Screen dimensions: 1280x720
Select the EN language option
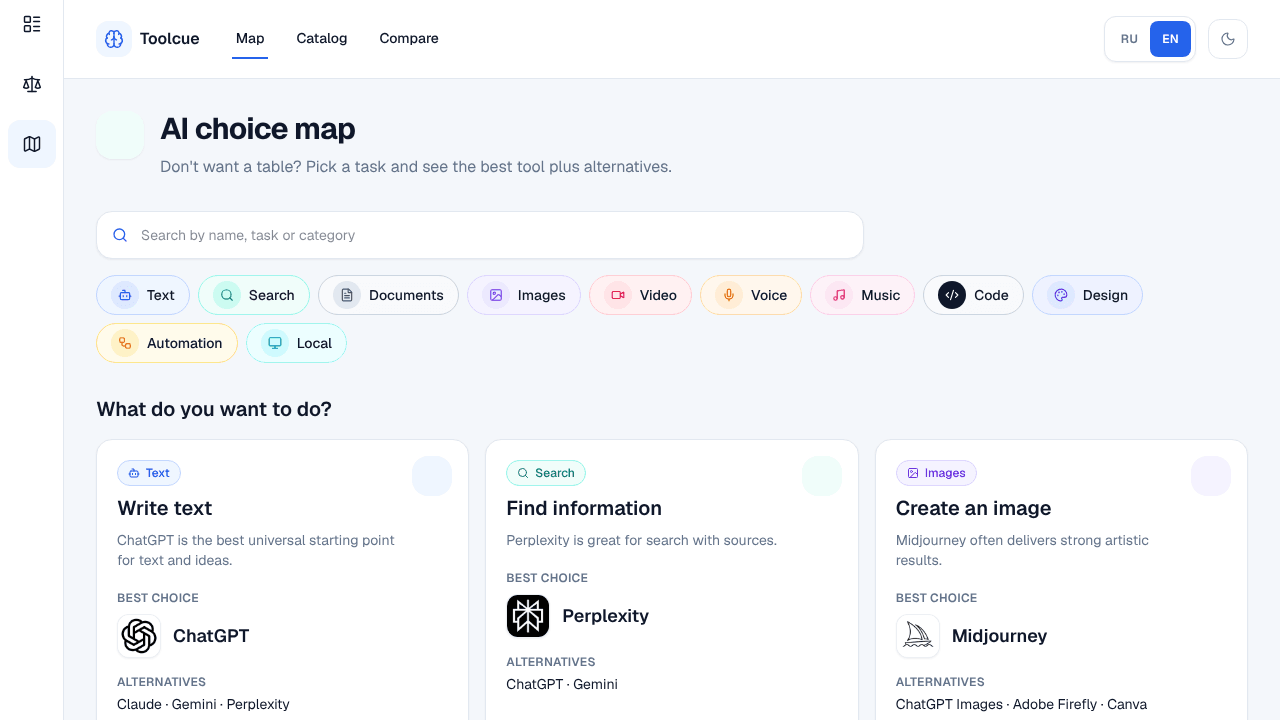pyautogui.click(x=1170, y=39)
